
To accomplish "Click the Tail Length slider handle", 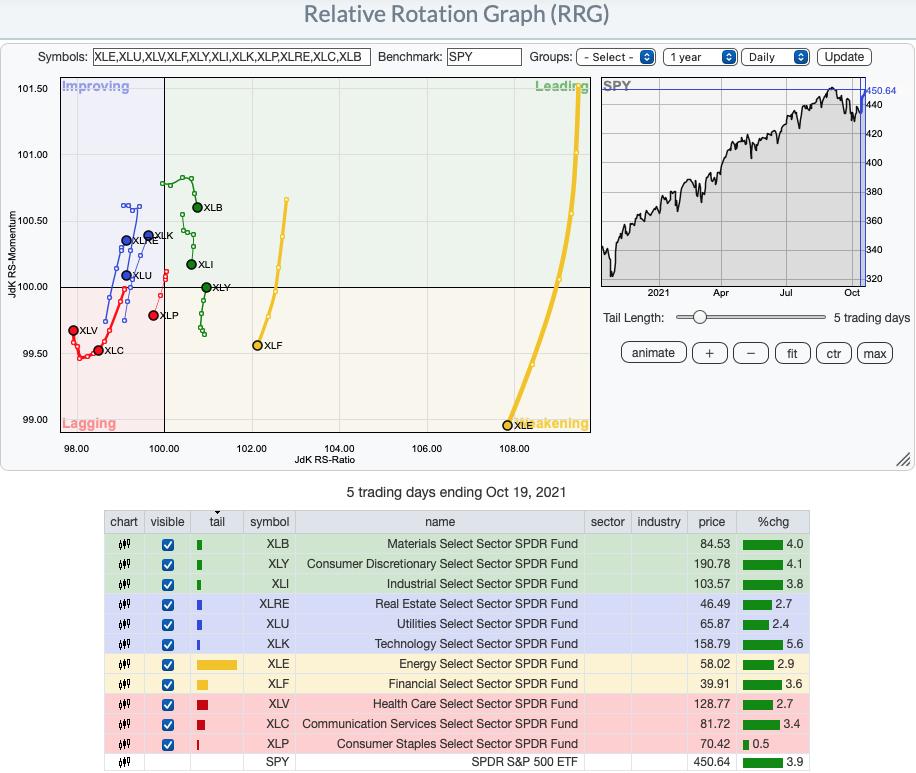I will [x=699, y=317].
